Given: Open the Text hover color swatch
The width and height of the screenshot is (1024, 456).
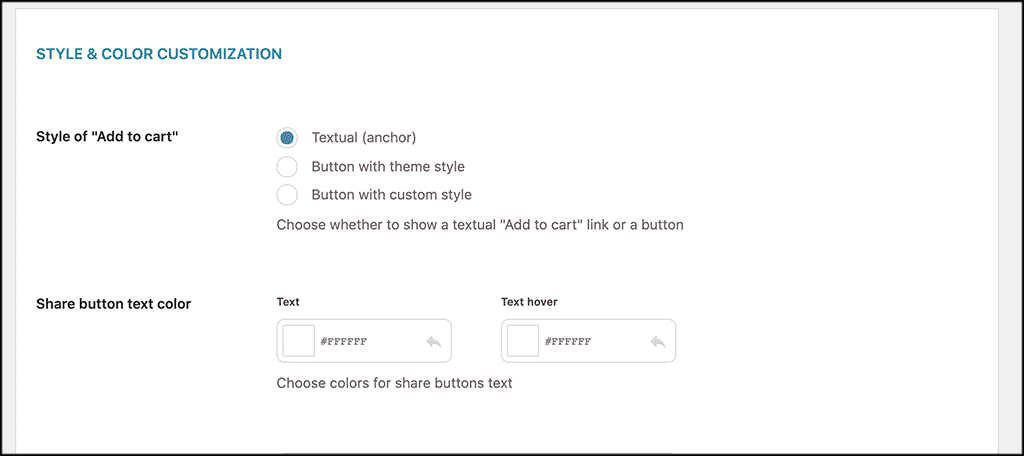Looking at the screenshot, I should (x=523, y=341).
